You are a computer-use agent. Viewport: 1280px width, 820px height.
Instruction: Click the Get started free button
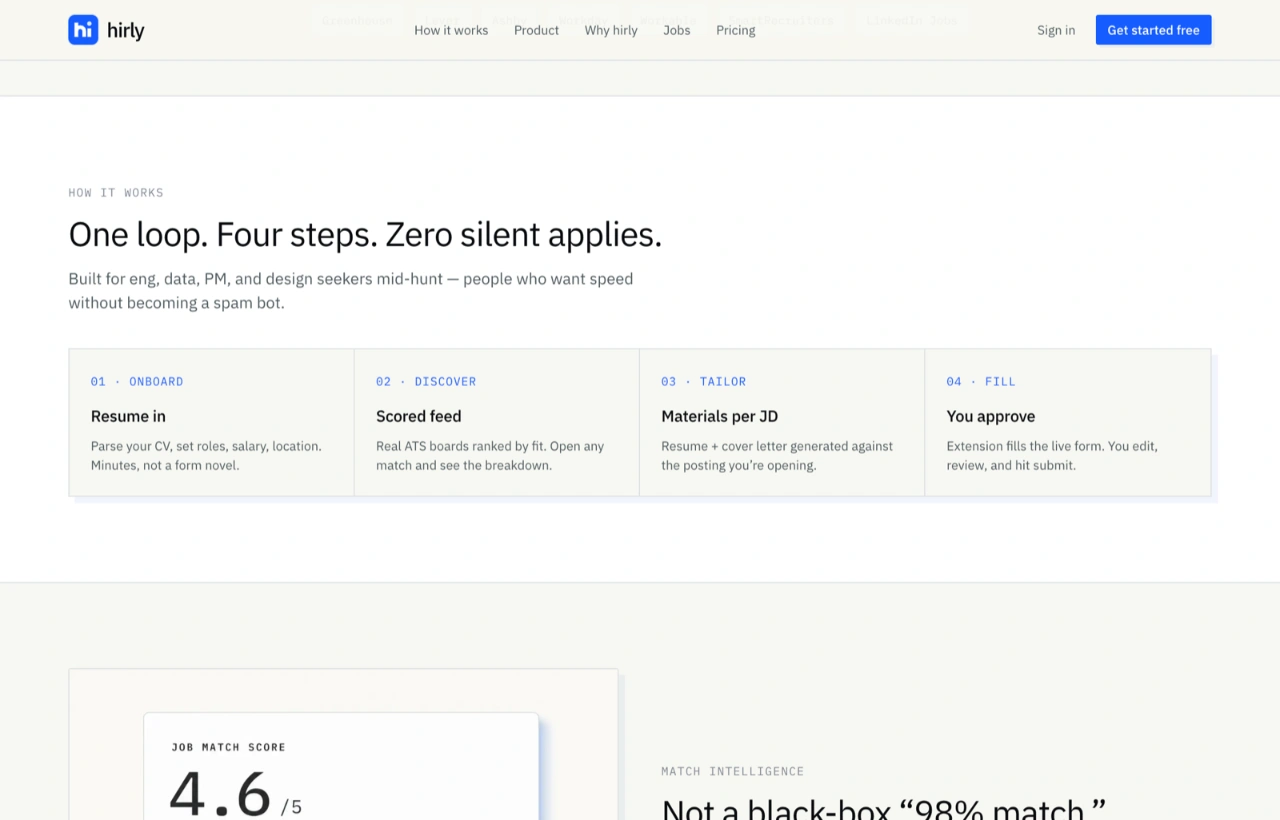pyautogui.click(x=1153, y=30)
